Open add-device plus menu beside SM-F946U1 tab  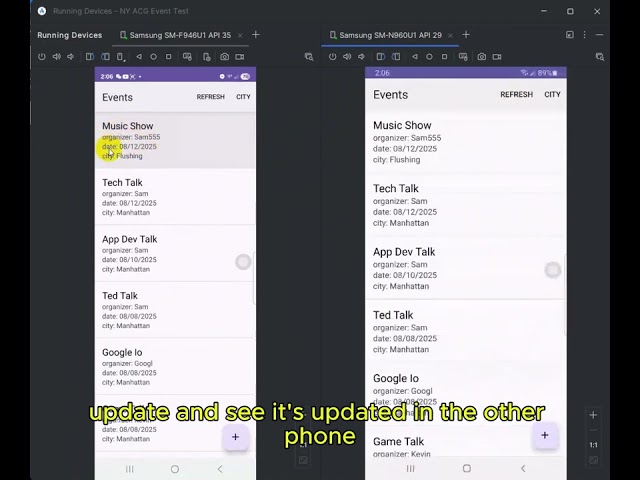pyautogui.click(x=256, y=35)
